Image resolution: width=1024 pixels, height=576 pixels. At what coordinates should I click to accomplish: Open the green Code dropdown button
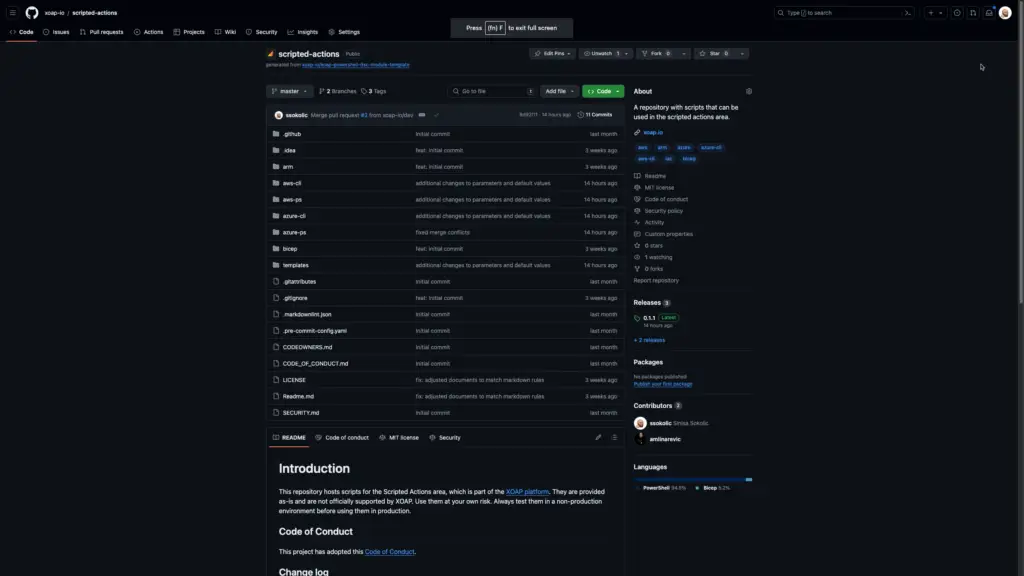click(603, 91)
